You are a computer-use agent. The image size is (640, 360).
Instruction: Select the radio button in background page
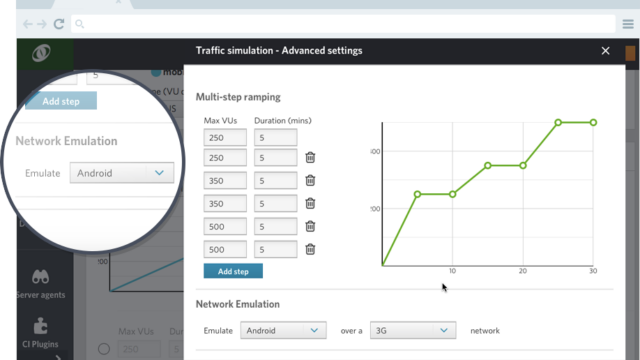coord(104,349)
